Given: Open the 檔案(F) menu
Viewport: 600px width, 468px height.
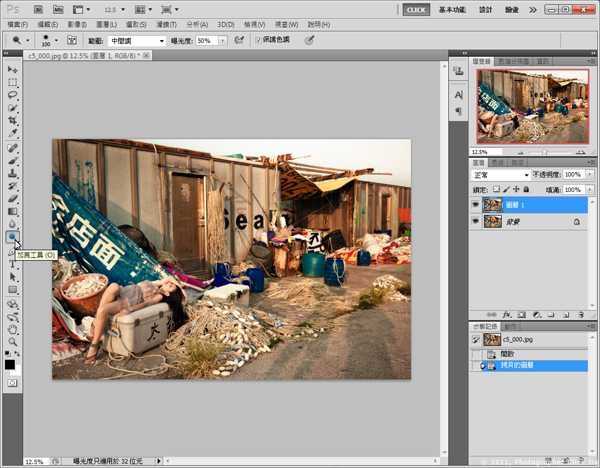Looking at the screenshot, I should tap(20, 23).
